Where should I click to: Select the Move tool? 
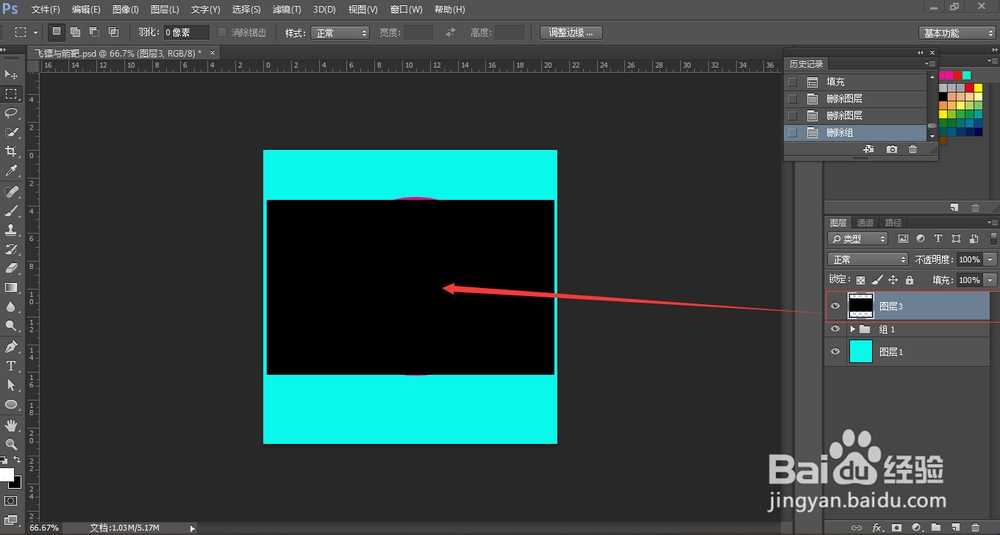pos(11,75)
